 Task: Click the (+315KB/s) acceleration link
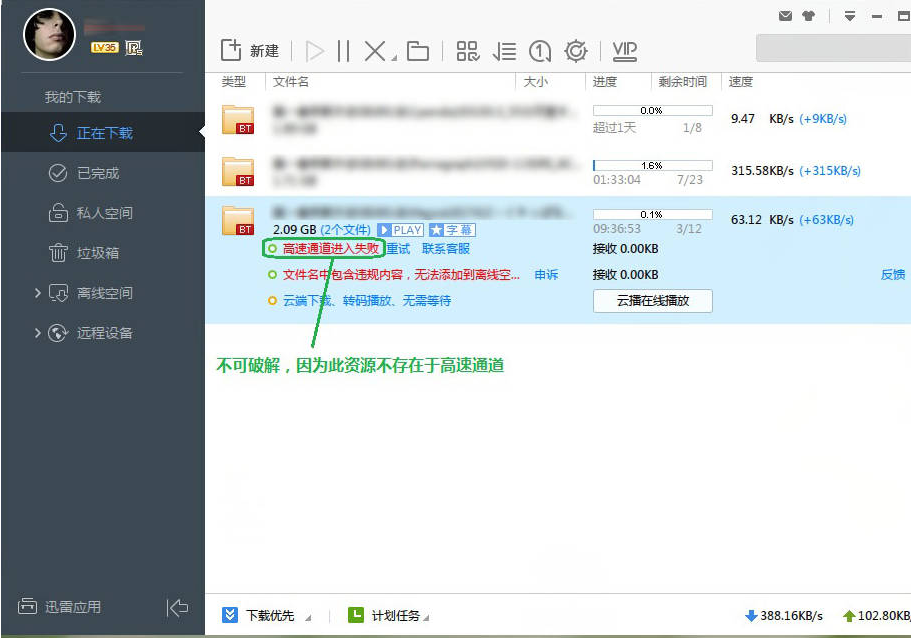pyautogui.click(x=829, y=171)
